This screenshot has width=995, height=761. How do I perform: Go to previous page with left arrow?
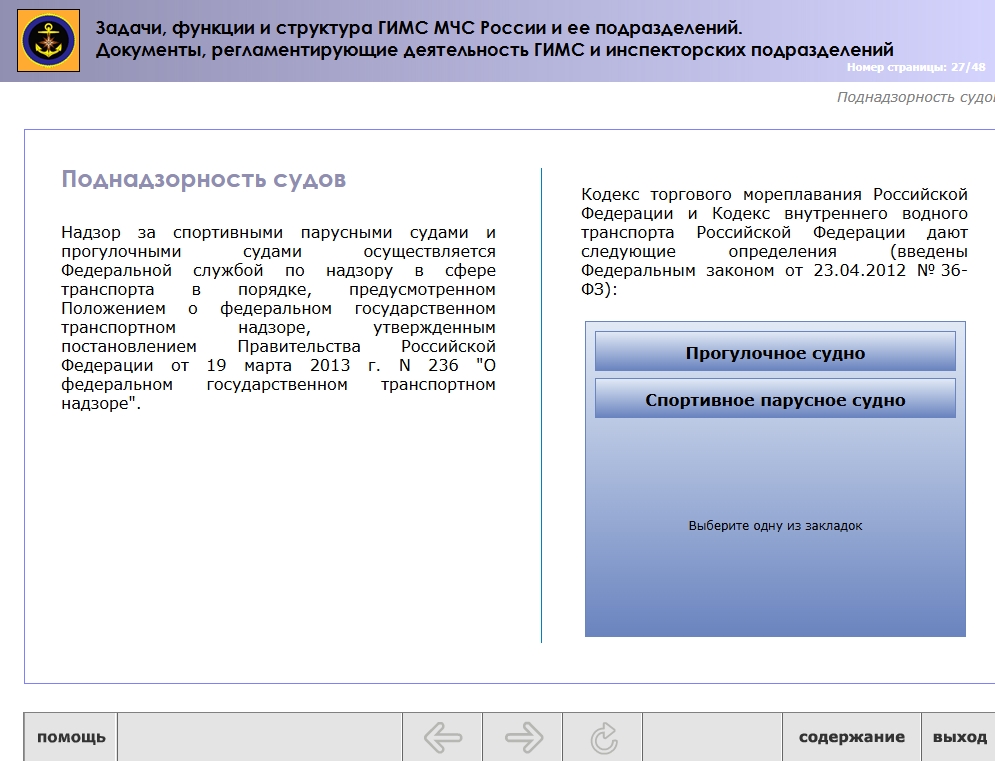pos(443,737)
